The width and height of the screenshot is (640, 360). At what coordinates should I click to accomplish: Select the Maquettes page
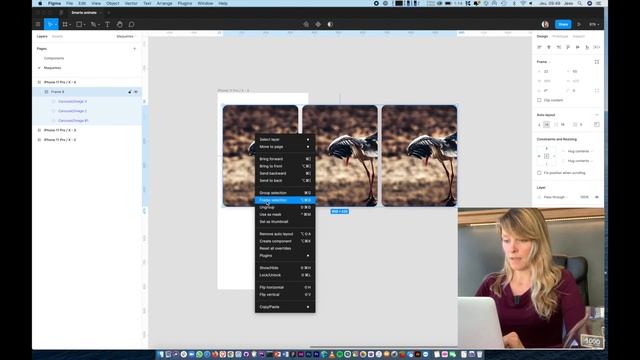(52, 68)
